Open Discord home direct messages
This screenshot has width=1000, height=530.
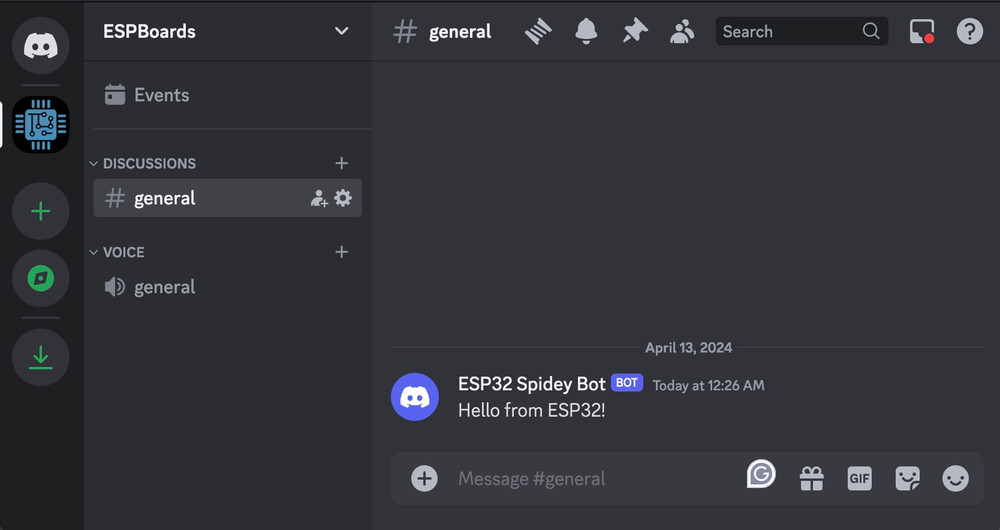coord(41,46)
